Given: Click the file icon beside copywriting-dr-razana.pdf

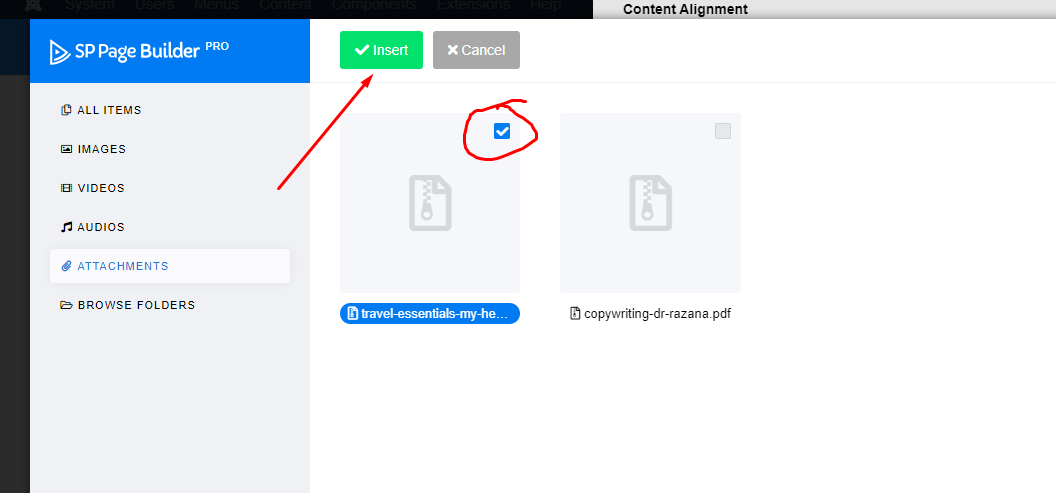Looking at the screenshot, I should pyautogui.click(x=575, y=313).
